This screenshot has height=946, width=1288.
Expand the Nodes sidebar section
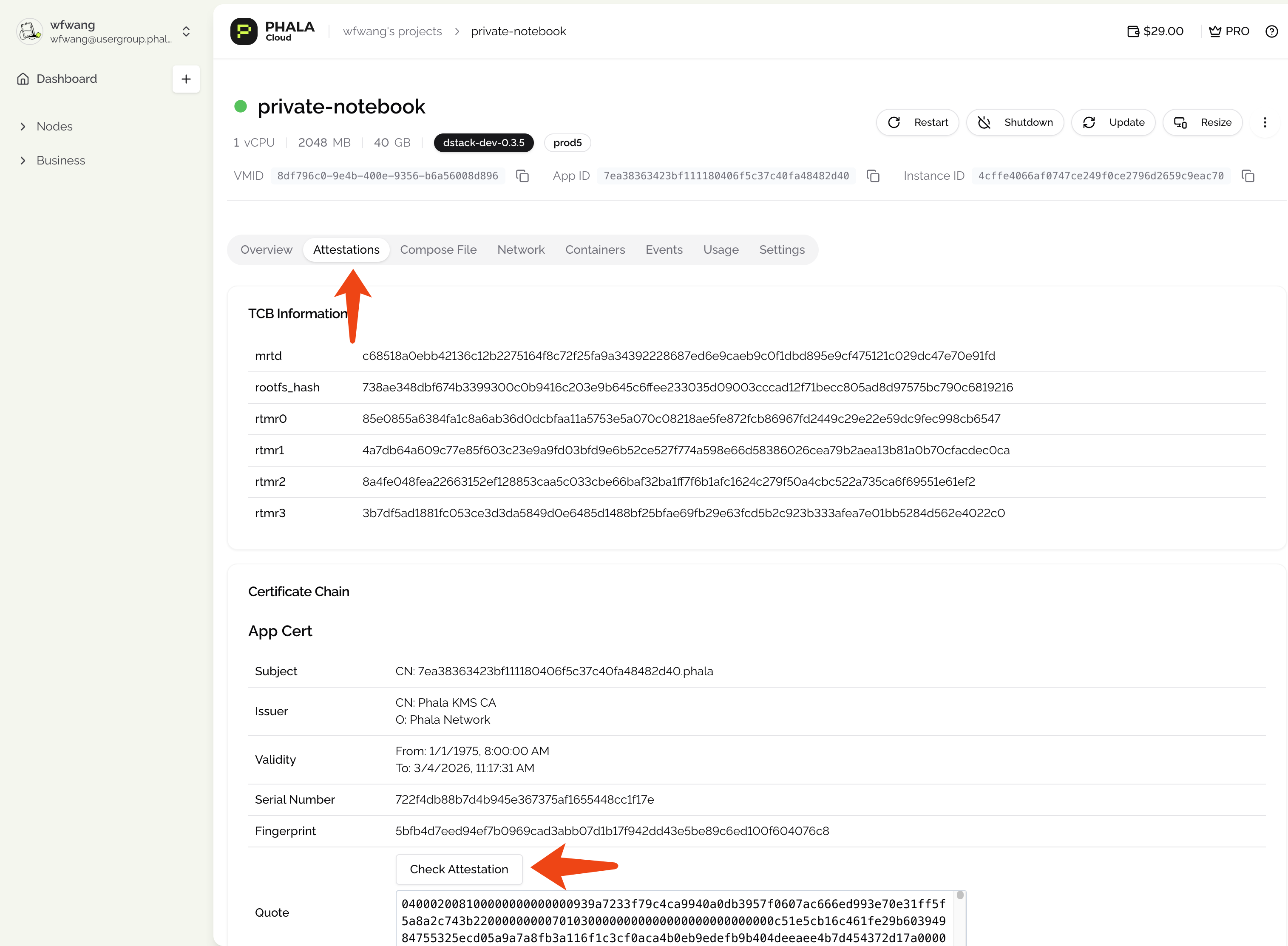(54, 127)
